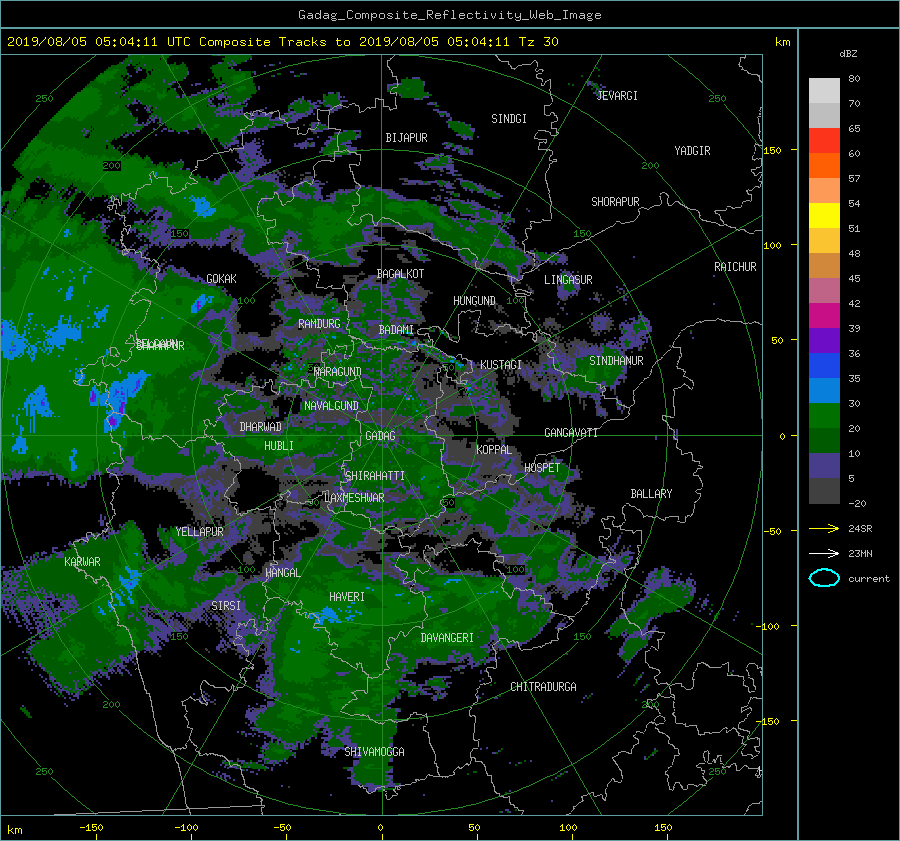Click the JEVARGI label on the map
The image size is (900, 841).
(617, 96)
